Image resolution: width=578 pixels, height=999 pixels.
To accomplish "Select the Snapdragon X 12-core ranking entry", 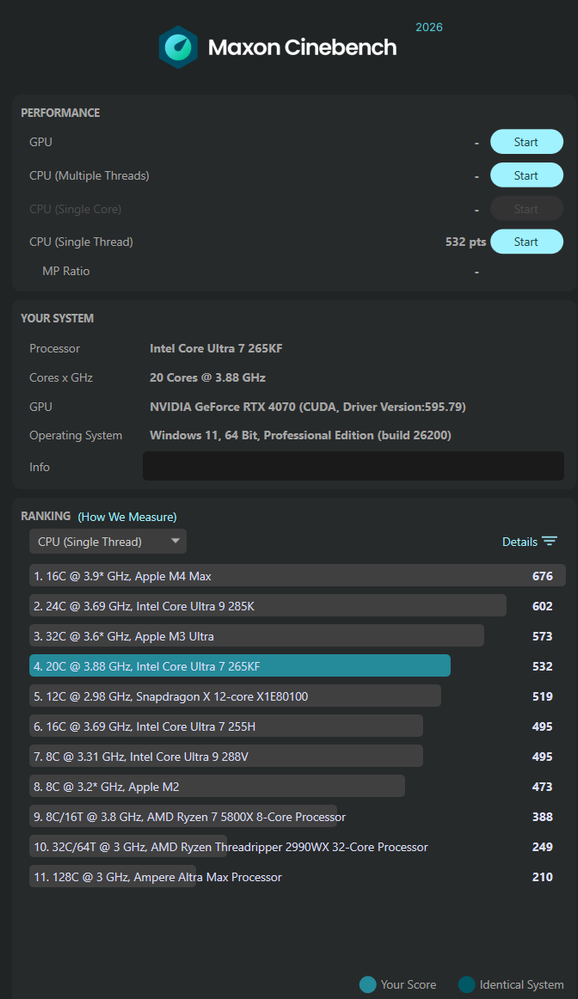I will click(297, 696).
